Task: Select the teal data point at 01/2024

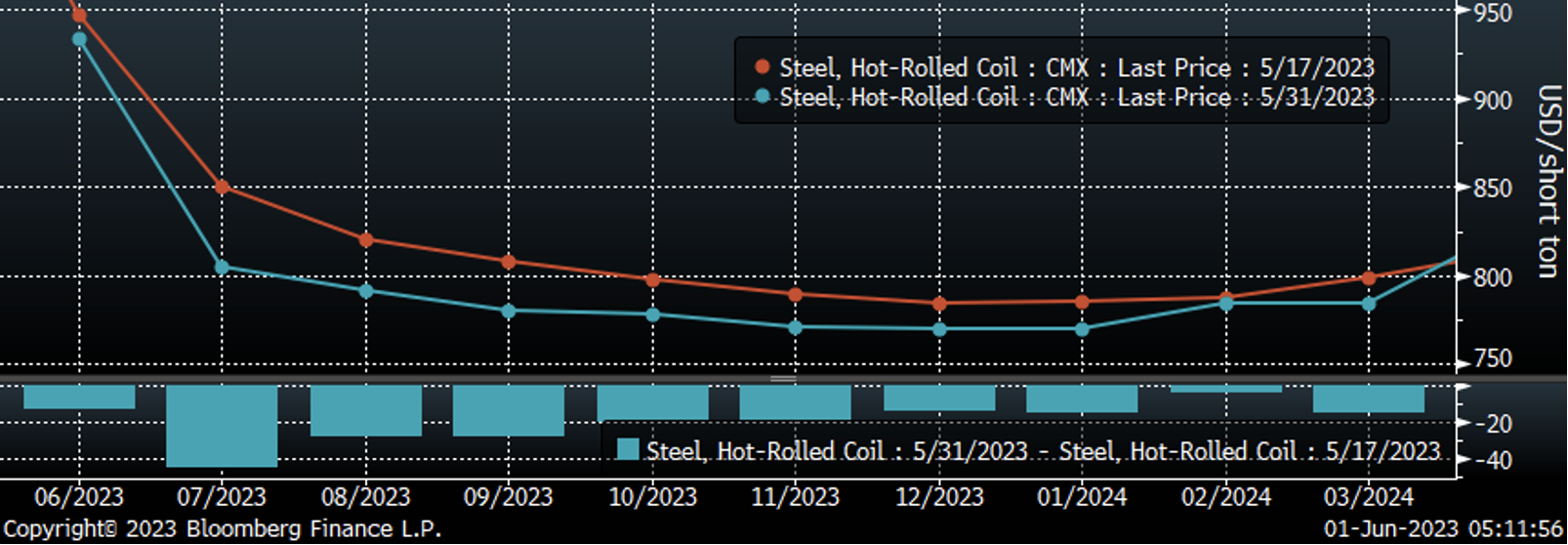Action: [x=1082, y=329]
